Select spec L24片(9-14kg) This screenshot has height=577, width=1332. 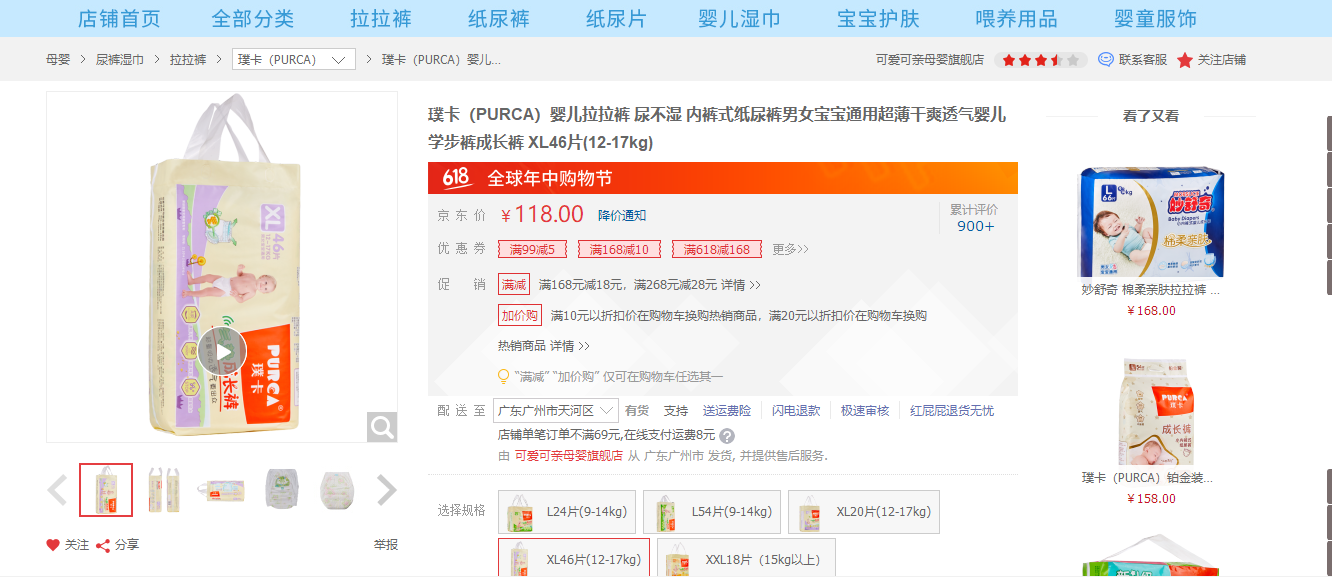coord(567,512)
